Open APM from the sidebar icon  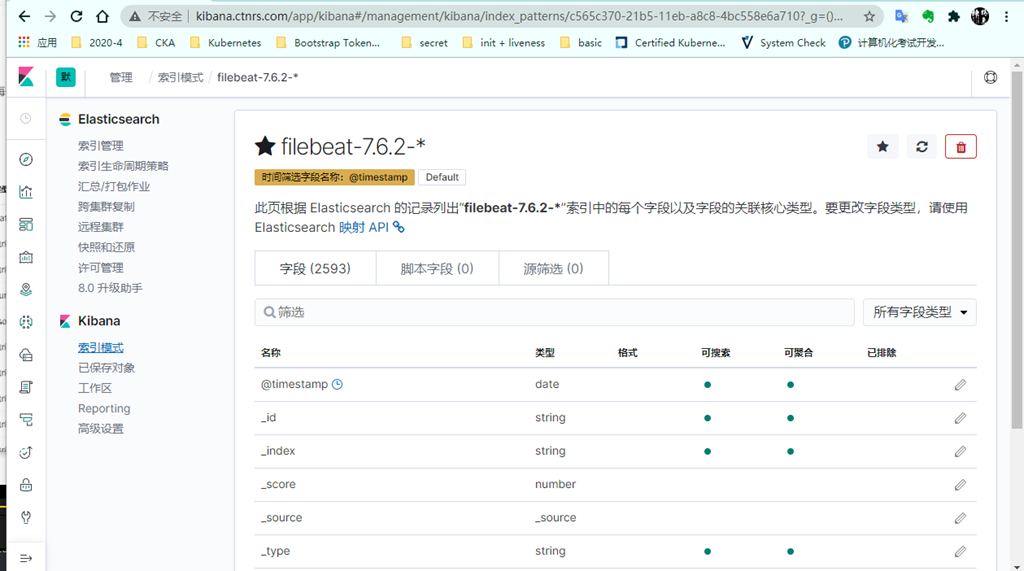click(25, 419)
